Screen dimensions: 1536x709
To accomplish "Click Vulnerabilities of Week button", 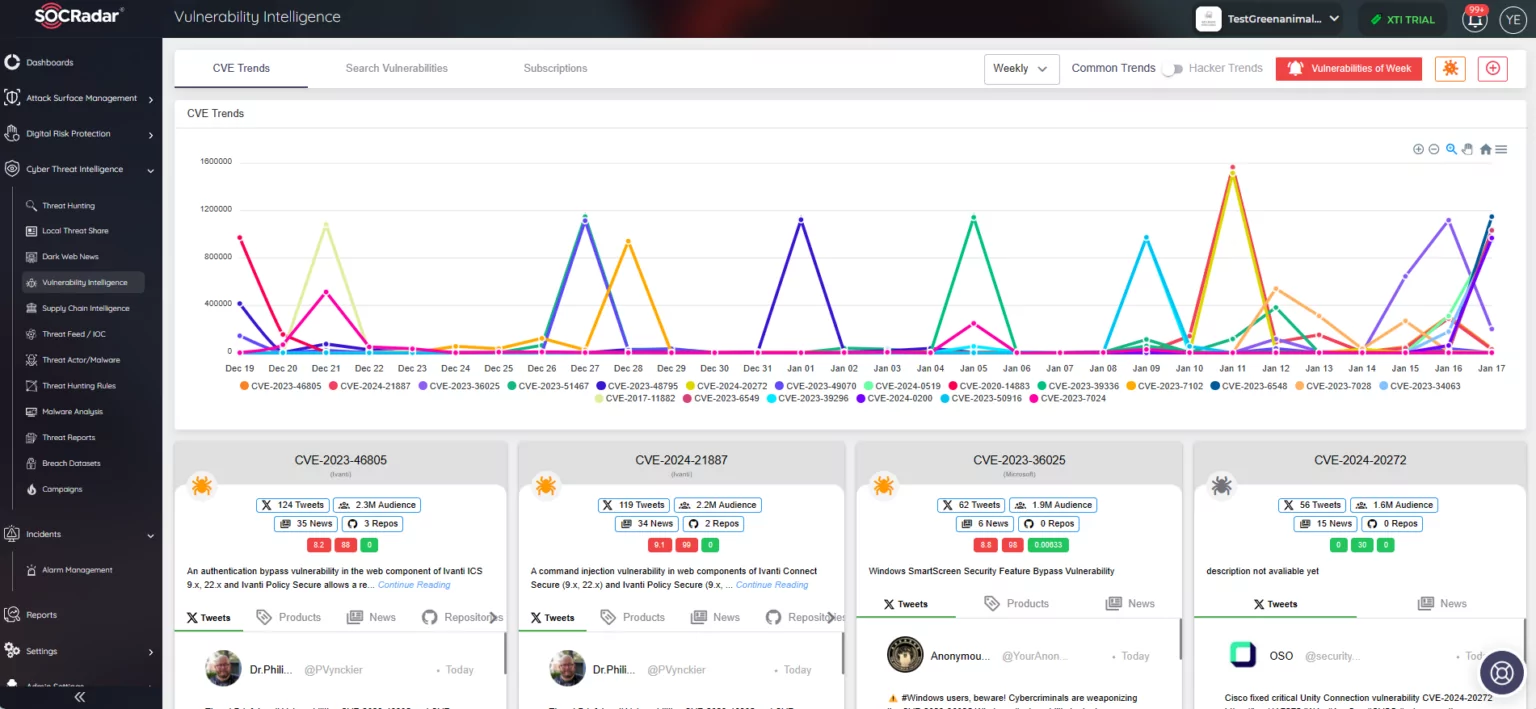I will [x=1348, y=68].
